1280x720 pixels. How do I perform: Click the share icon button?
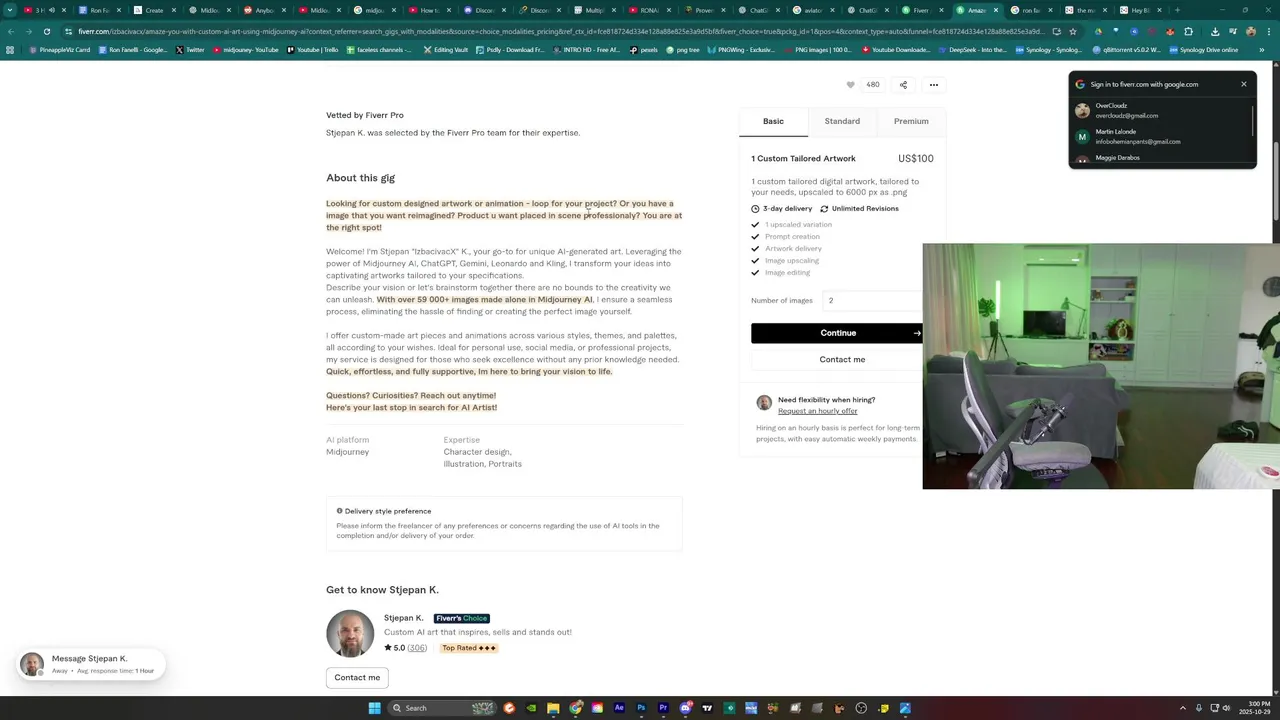point(903,85)
